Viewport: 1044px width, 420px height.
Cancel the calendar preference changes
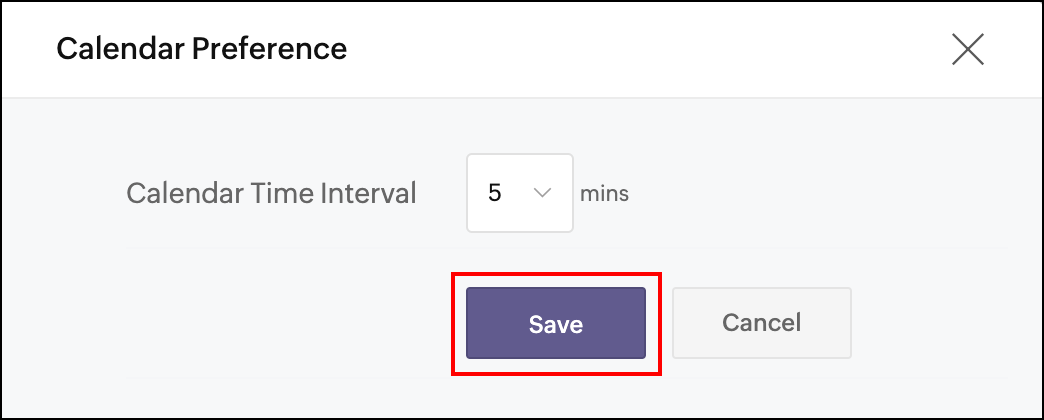[x=761, y=323]
